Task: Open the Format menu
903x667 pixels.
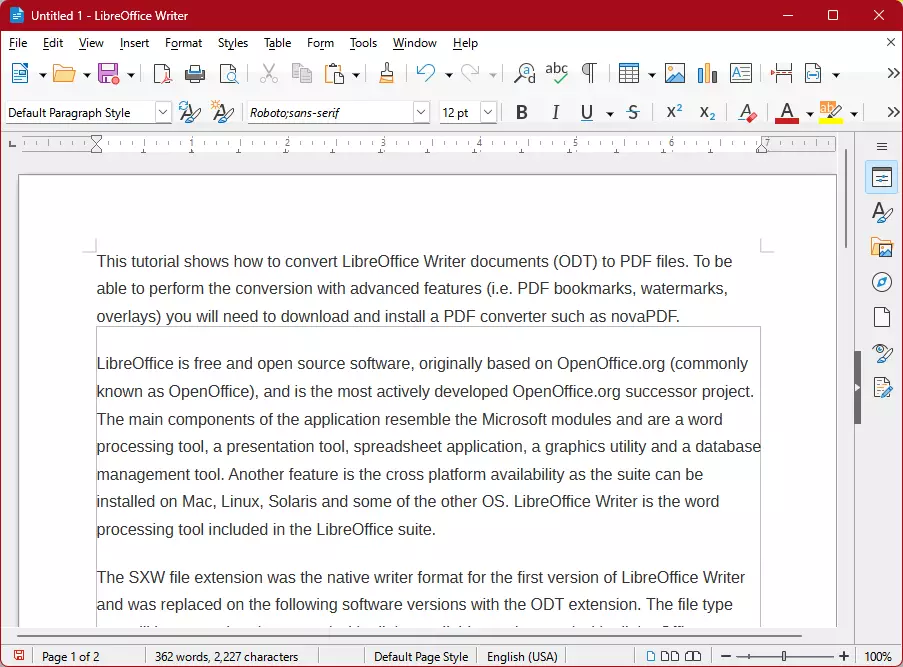Action: (x=183, y=43)
